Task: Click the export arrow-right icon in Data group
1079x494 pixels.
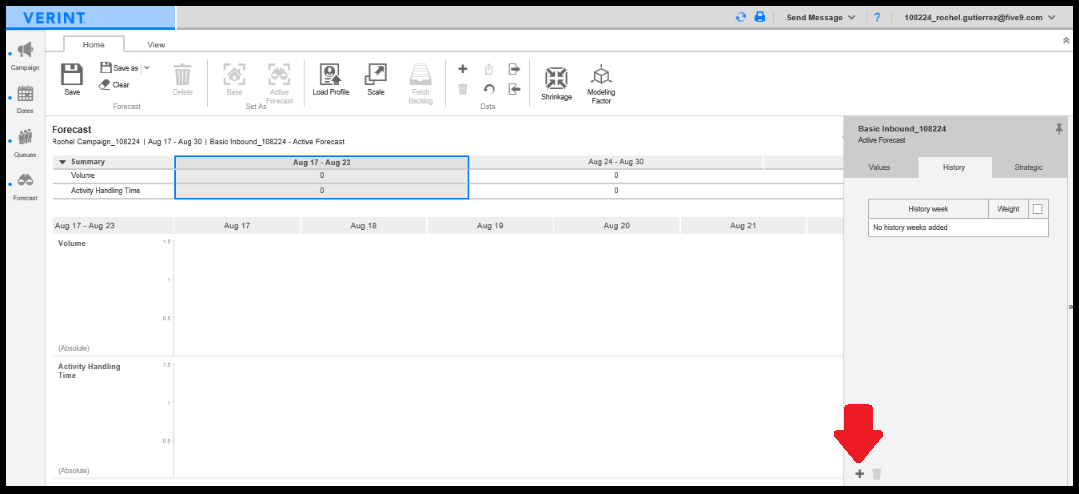Action: [x=514, y=69]
